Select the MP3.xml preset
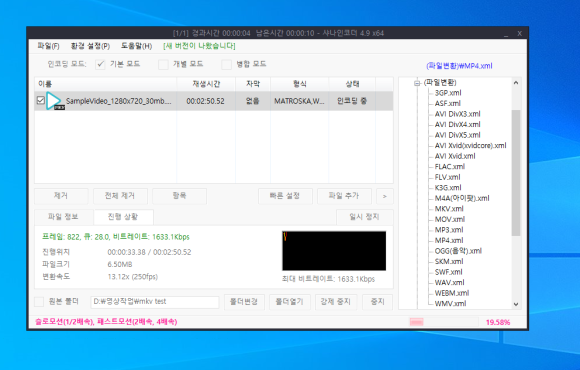 (x=449, y=230)
